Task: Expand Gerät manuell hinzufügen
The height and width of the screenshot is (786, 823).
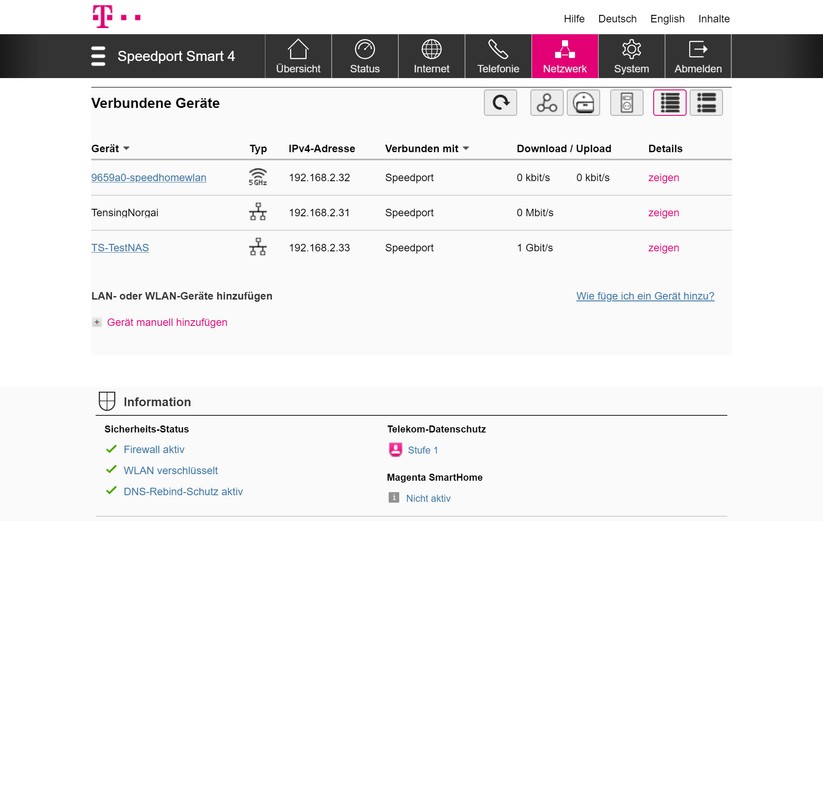Action: (x=167, y=322)
